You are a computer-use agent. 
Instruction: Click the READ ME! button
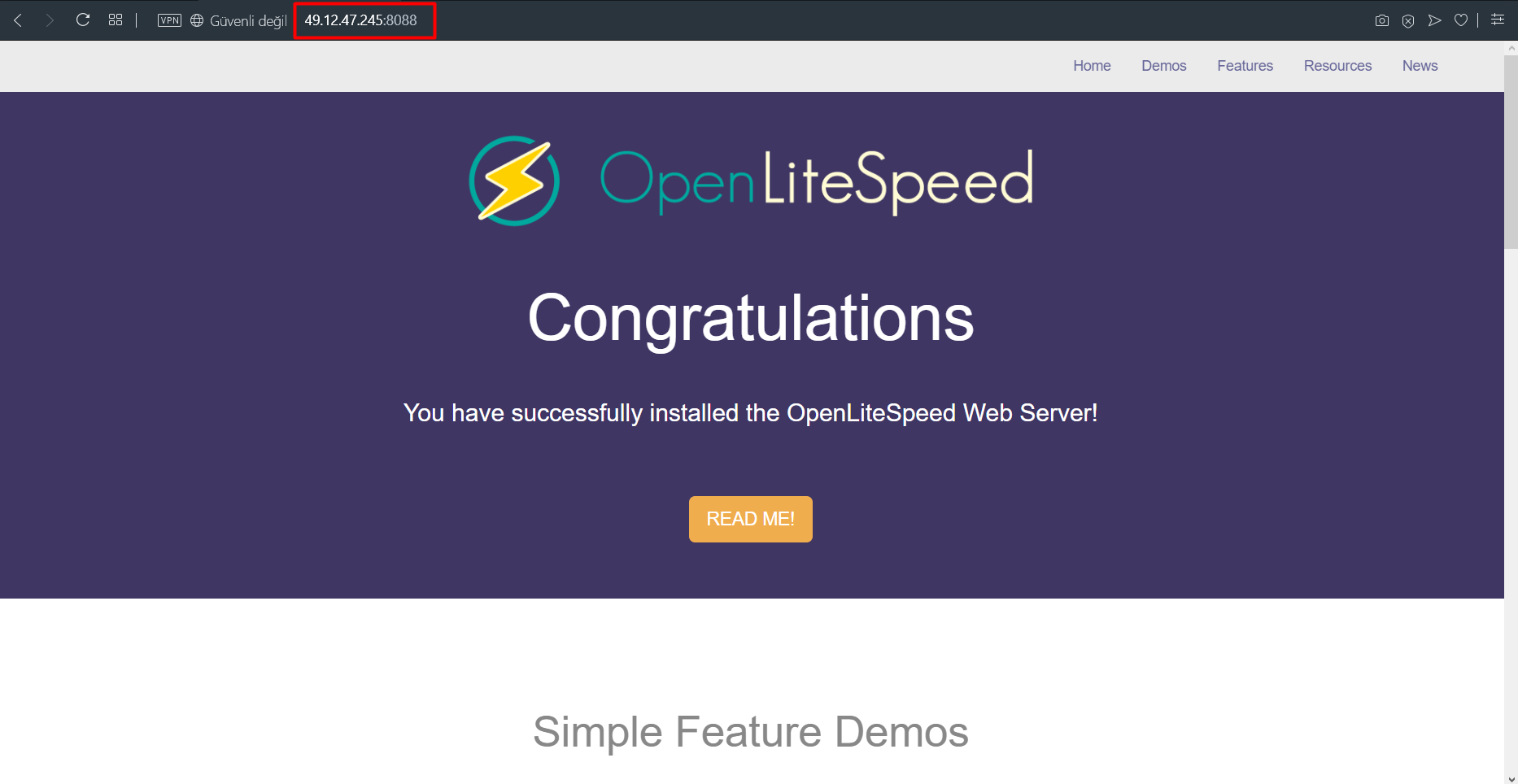[x=751, y=519]
